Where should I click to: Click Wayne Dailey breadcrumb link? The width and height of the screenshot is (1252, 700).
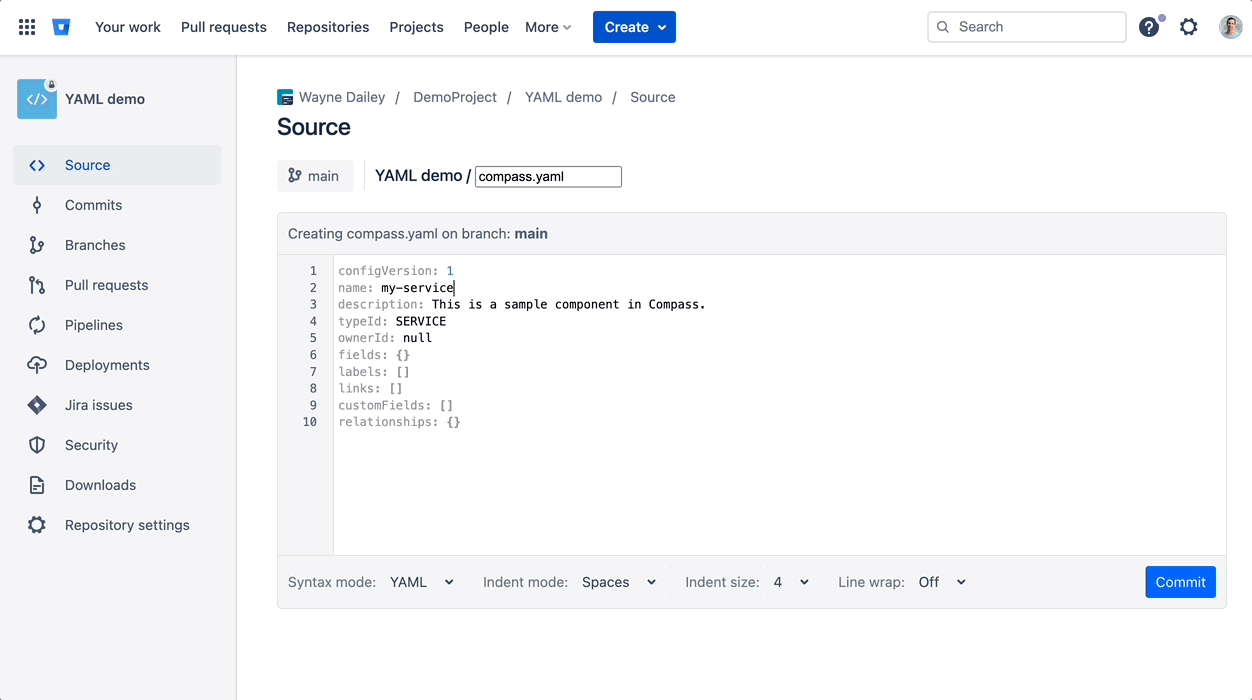pyautogui.click(x=342, y=97)
